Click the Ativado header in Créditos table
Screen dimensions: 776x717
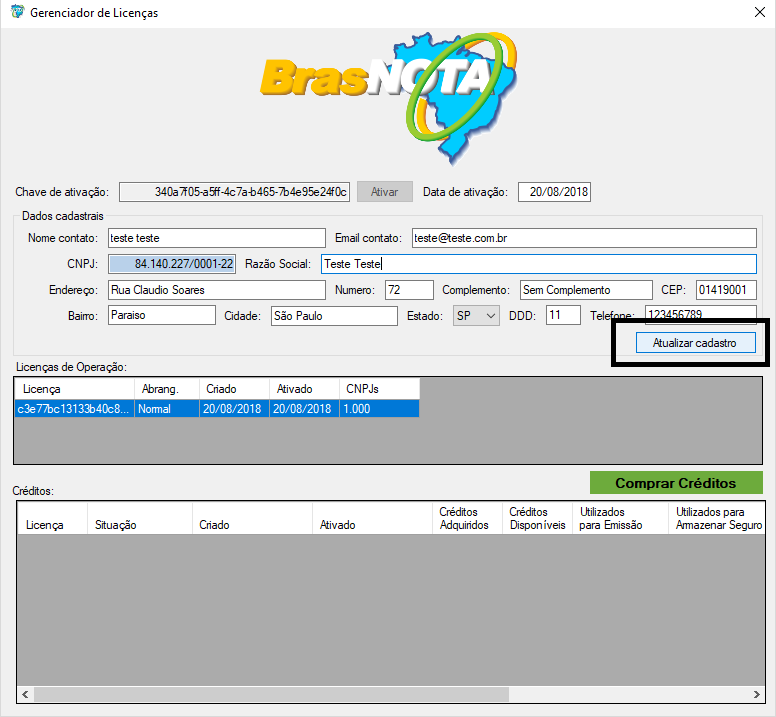(x=373, y=518)
